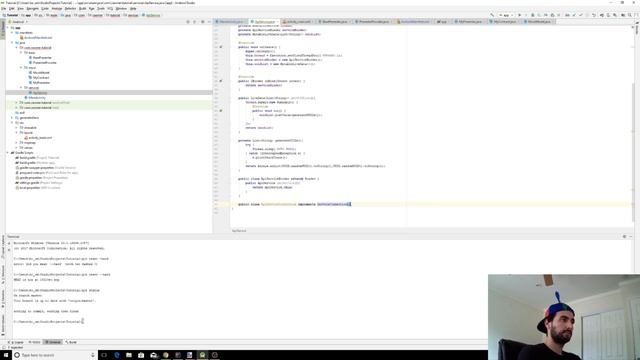This screenshot has width=640, height=360.
Task: Open the app run configuration dropdown
Action: 507,15
